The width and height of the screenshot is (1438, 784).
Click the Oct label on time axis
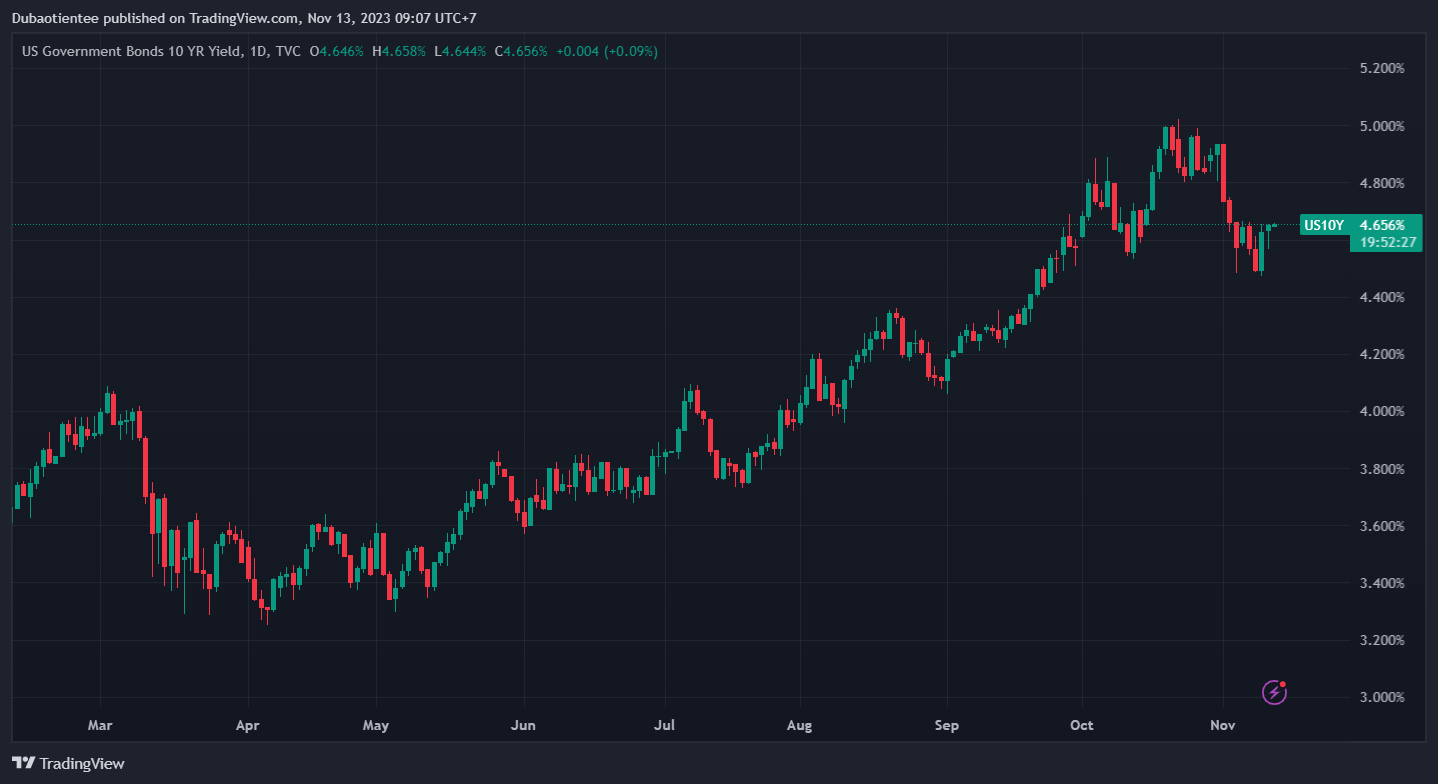[x=1081, y=725]
